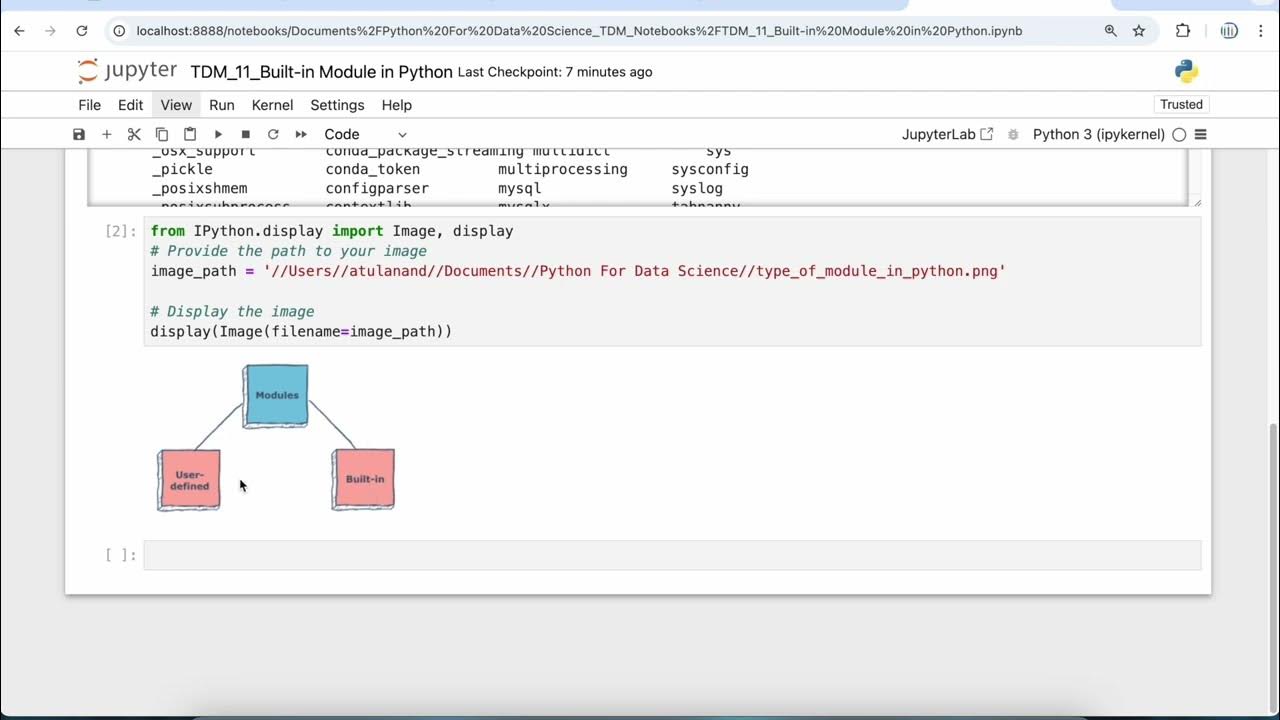Click 'mysql' in output list

point(520,188)
